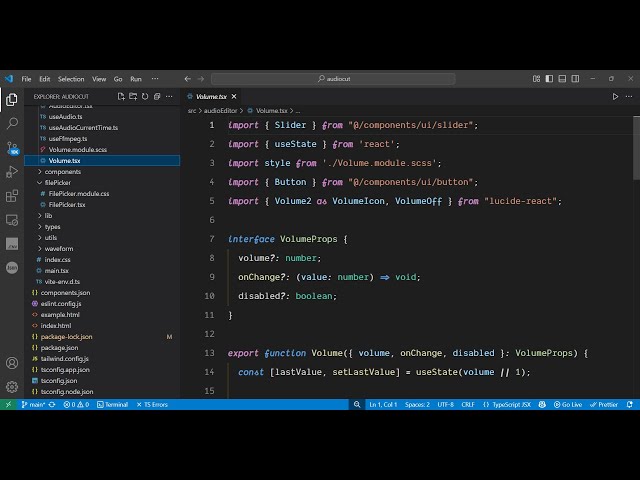Go forward with the navigation arrow
This screenshot has width=640, height=480.
point(201,79)
